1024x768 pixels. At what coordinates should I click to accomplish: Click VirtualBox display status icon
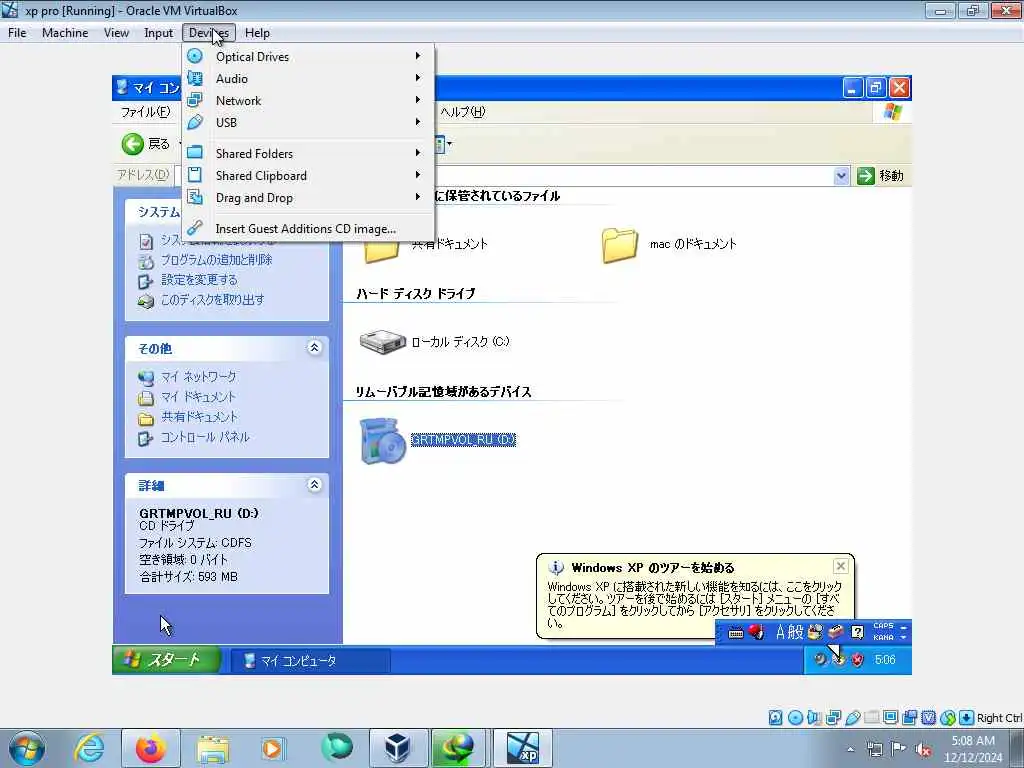[x=890, y=718]
